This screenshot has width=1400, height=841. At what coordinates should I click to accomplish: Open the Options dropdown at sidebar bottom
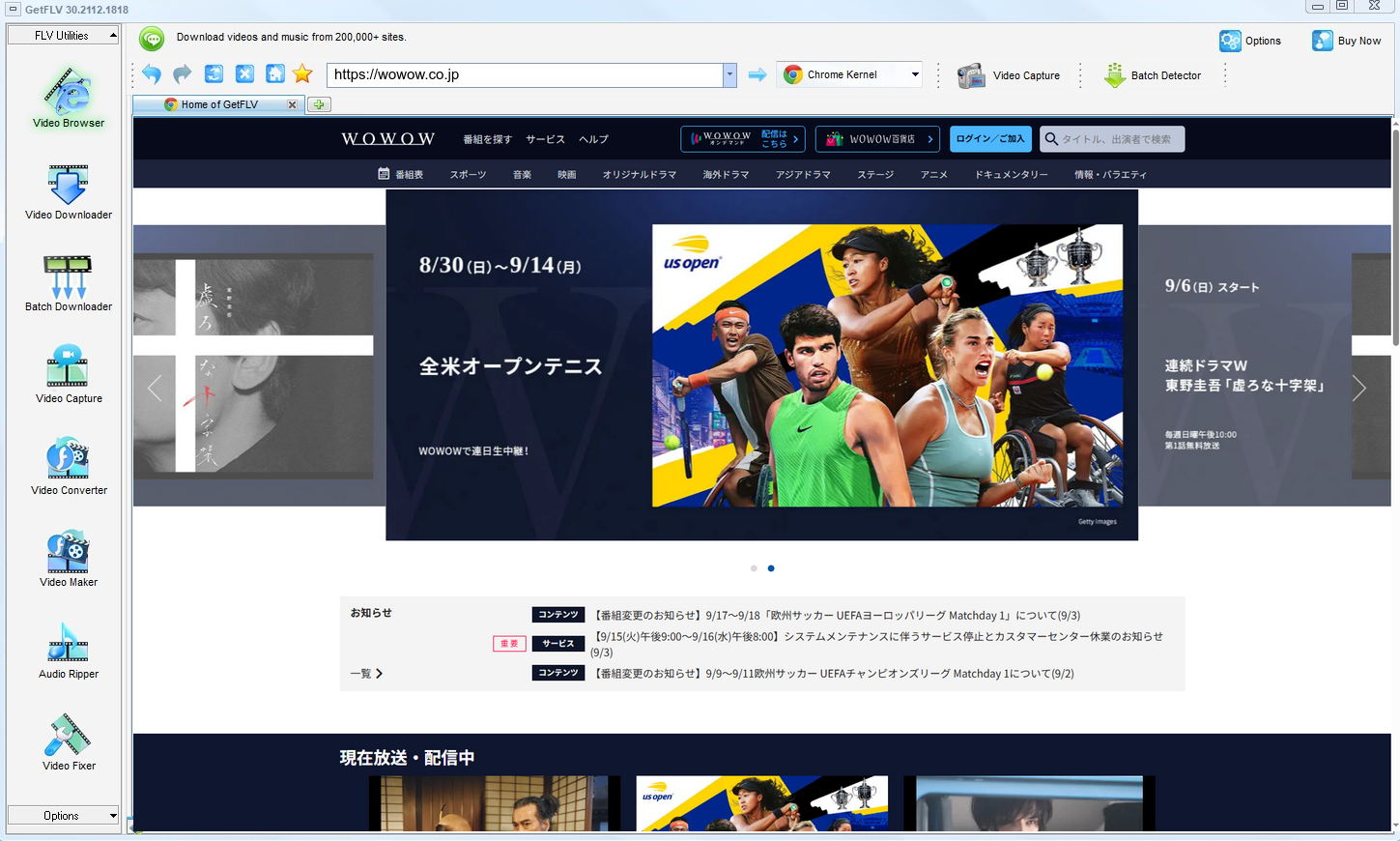63,816
